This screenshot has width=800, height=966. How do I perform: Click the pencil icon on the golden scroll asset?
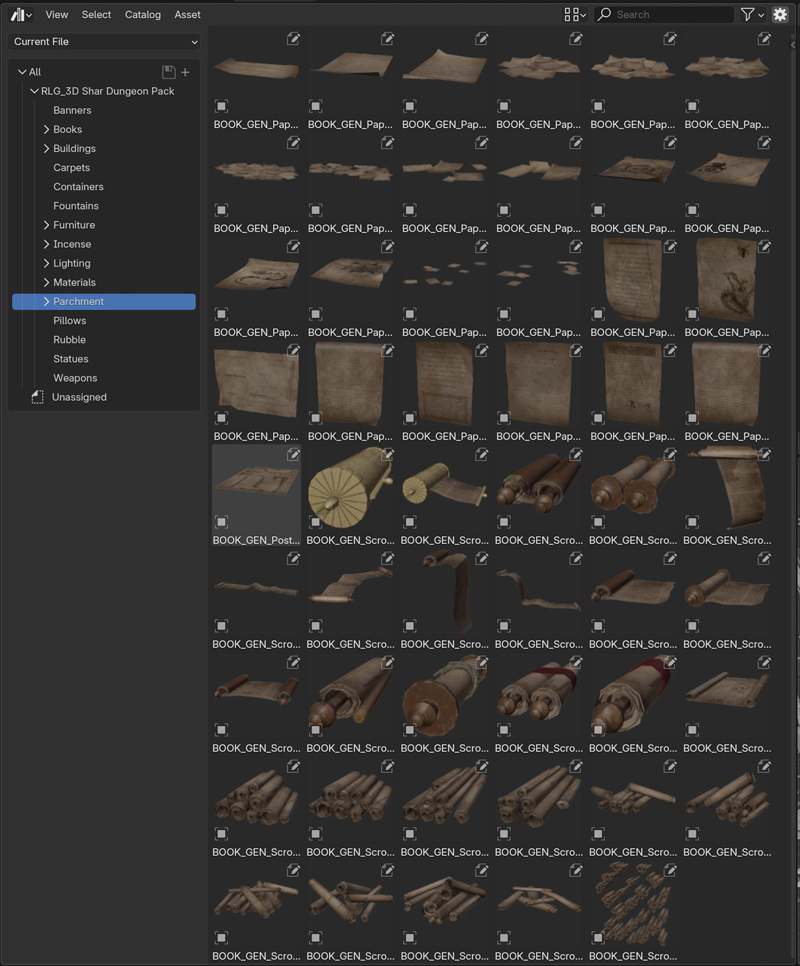click(388, 454)
